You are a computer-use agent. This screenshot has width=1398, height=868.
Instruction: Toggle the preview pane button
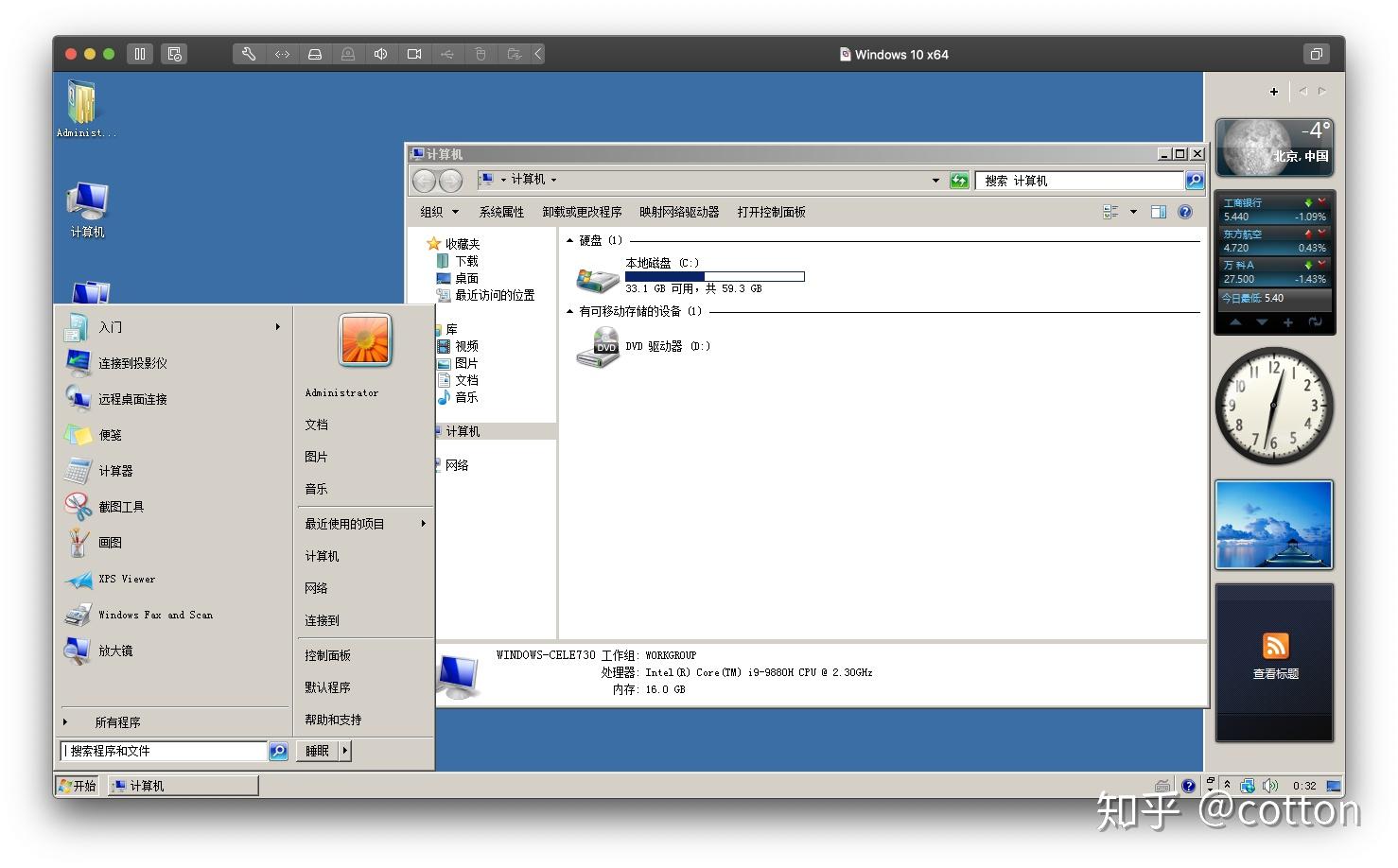pos(1159,212)
